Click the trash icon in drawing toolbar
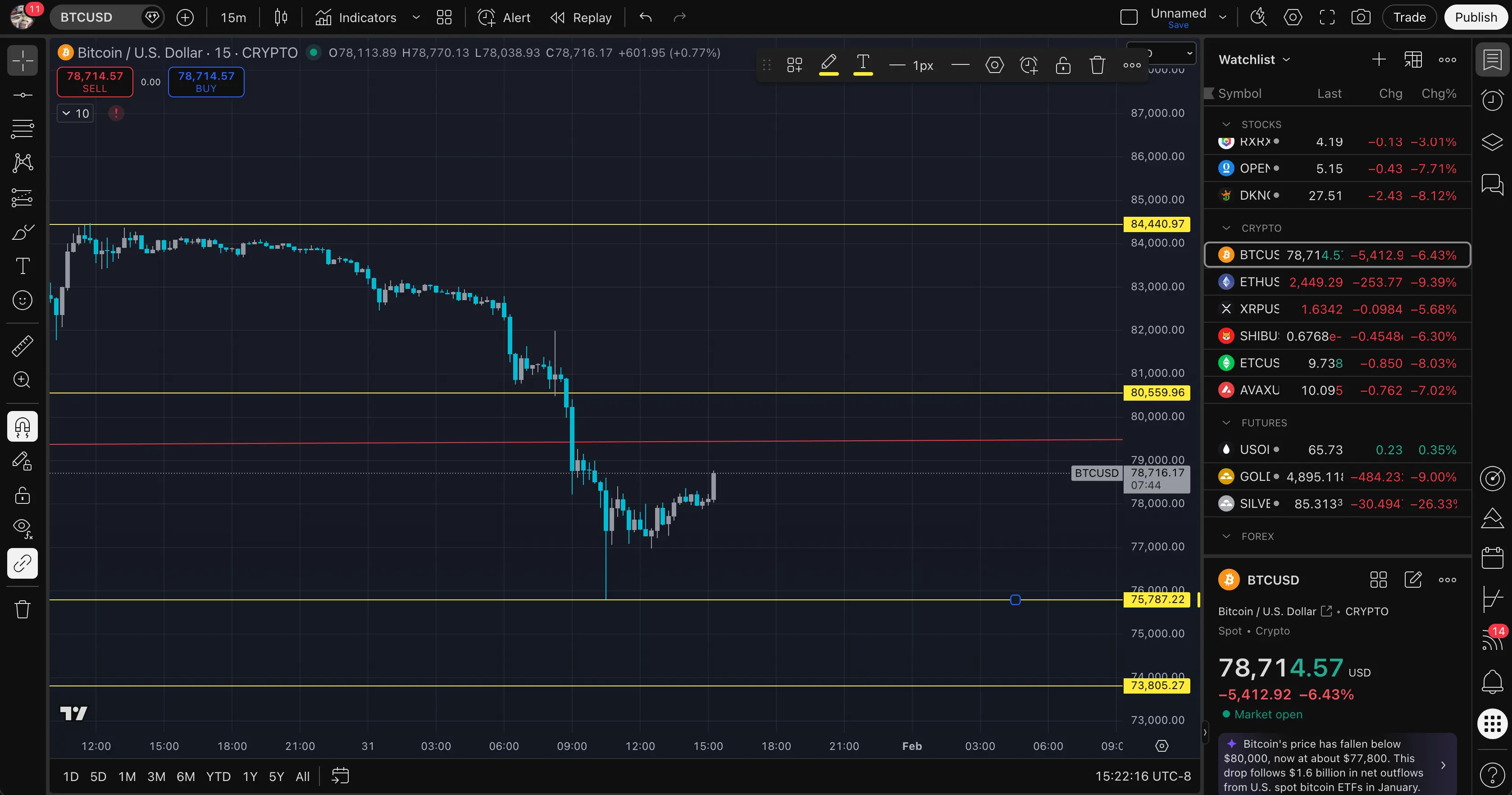 click(x=1097, y=64)
